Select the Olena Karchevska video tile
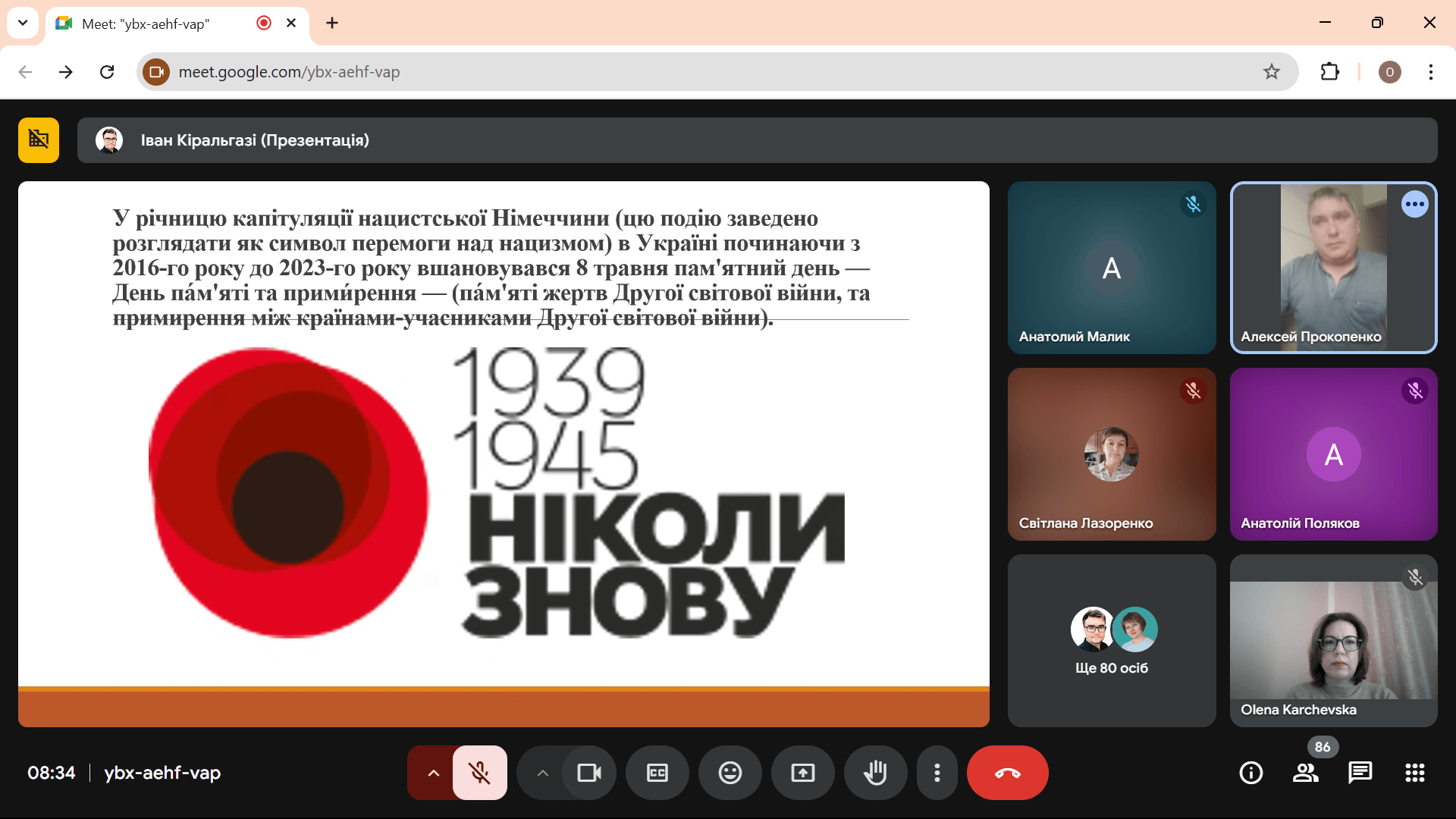 pos(1334,641)
